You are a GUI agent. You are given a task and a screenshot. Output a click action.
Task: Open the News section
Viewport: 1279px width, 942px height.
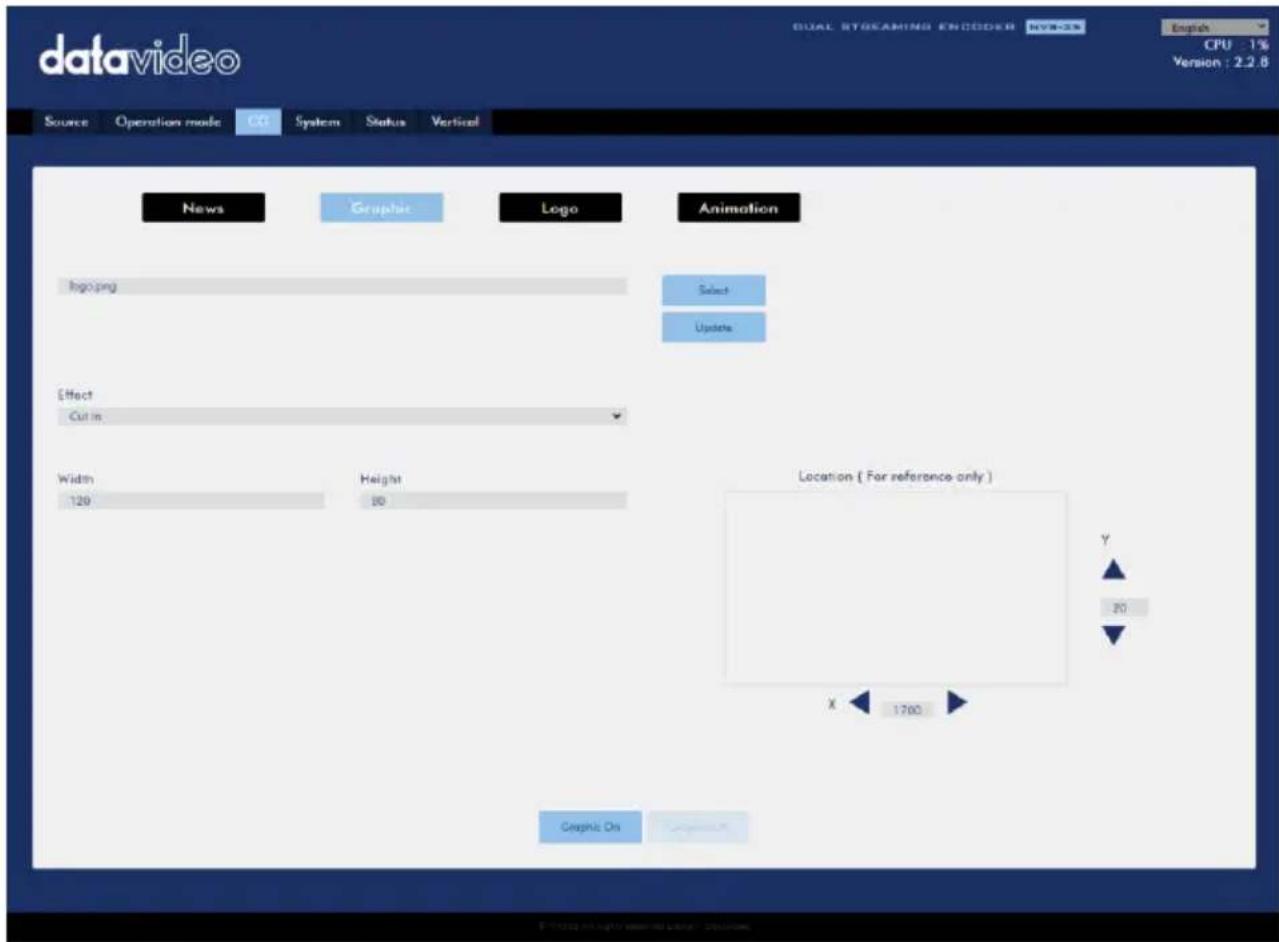(x=203, y=208)
